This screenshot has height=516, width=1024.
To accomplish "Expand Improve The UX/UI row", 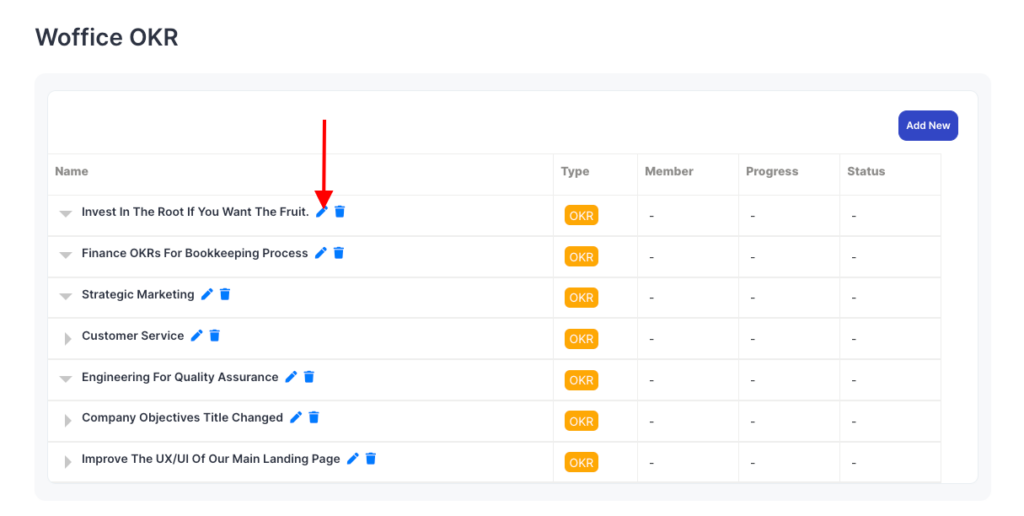I will tap(67, 461).
